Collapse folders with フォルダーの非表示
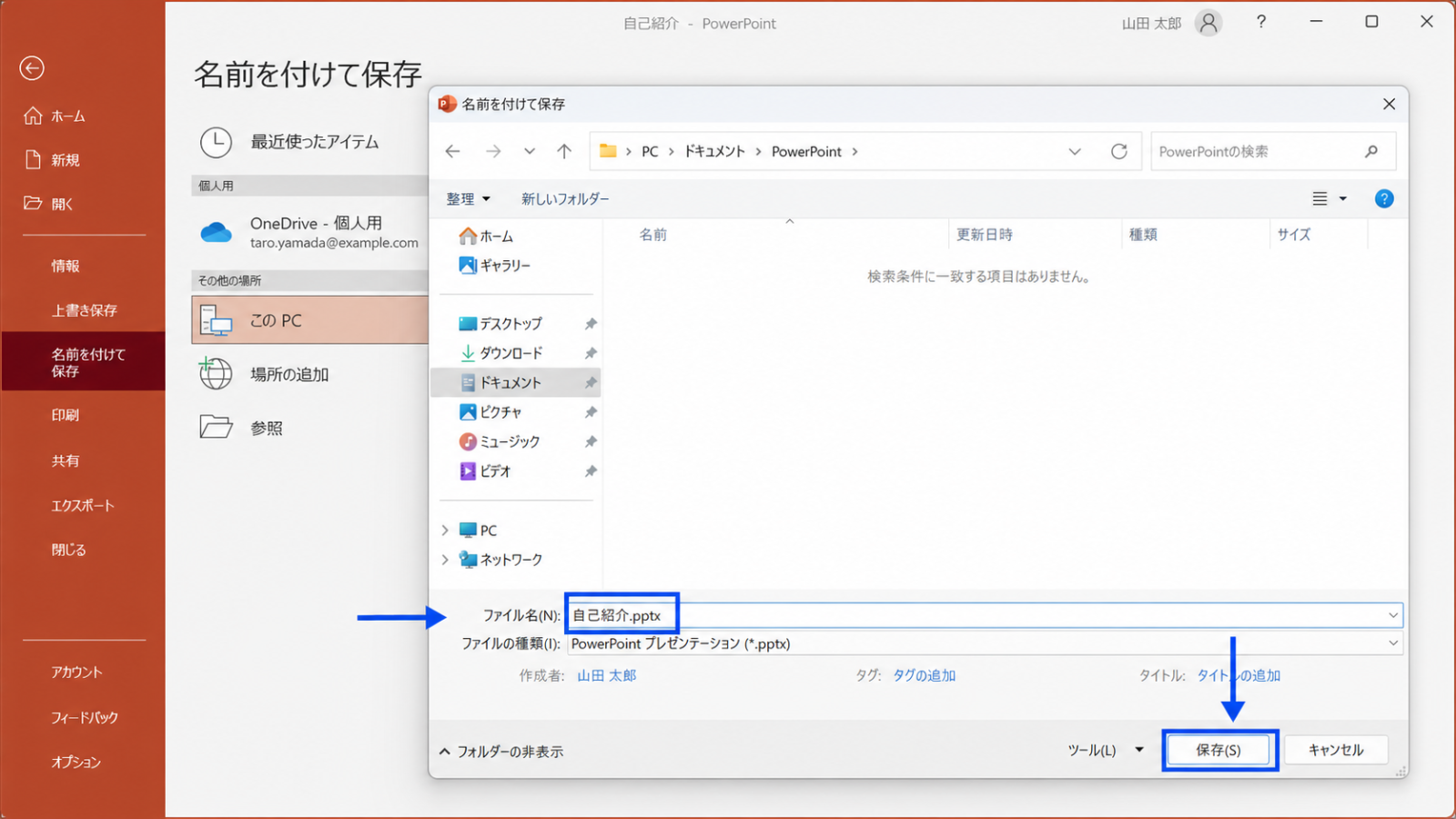 click(501, 752)
